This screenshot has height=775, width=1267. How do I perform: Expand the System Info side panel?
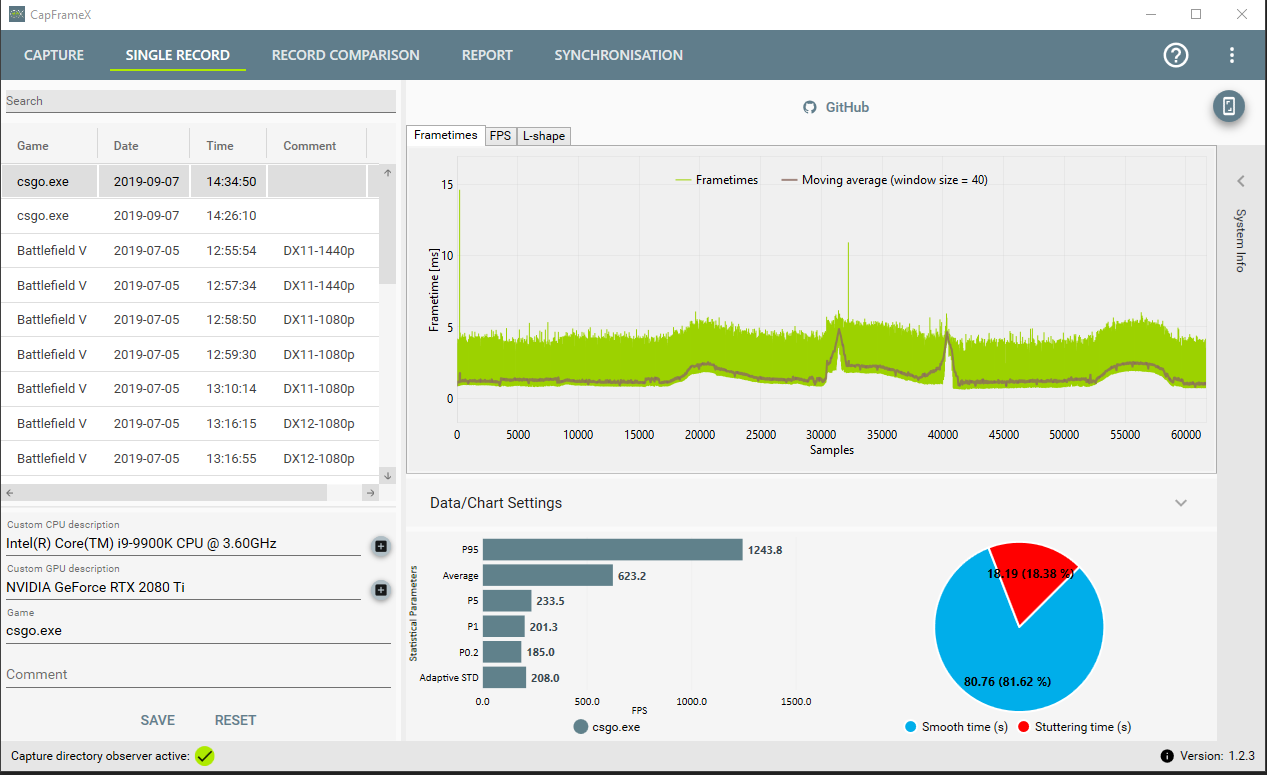click(x=1240, y=181)
